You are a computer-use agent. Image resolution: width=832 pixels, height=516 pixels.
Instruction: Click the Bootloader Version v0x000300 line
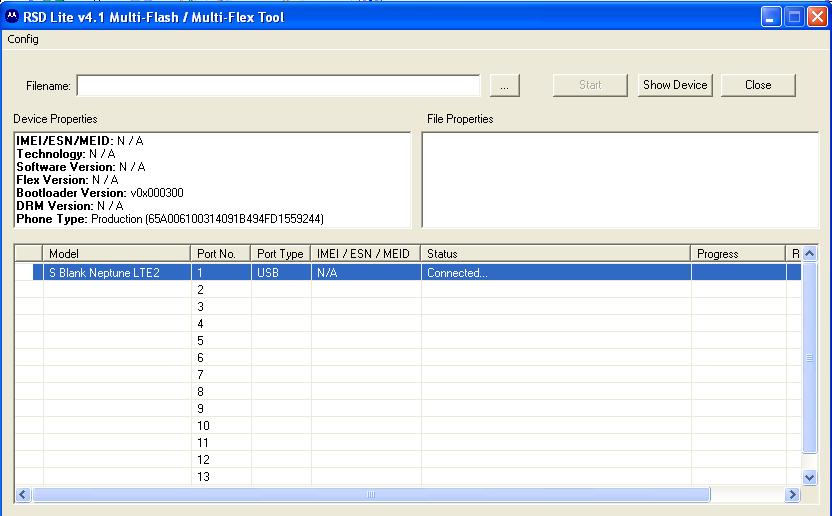coord(100,193)
